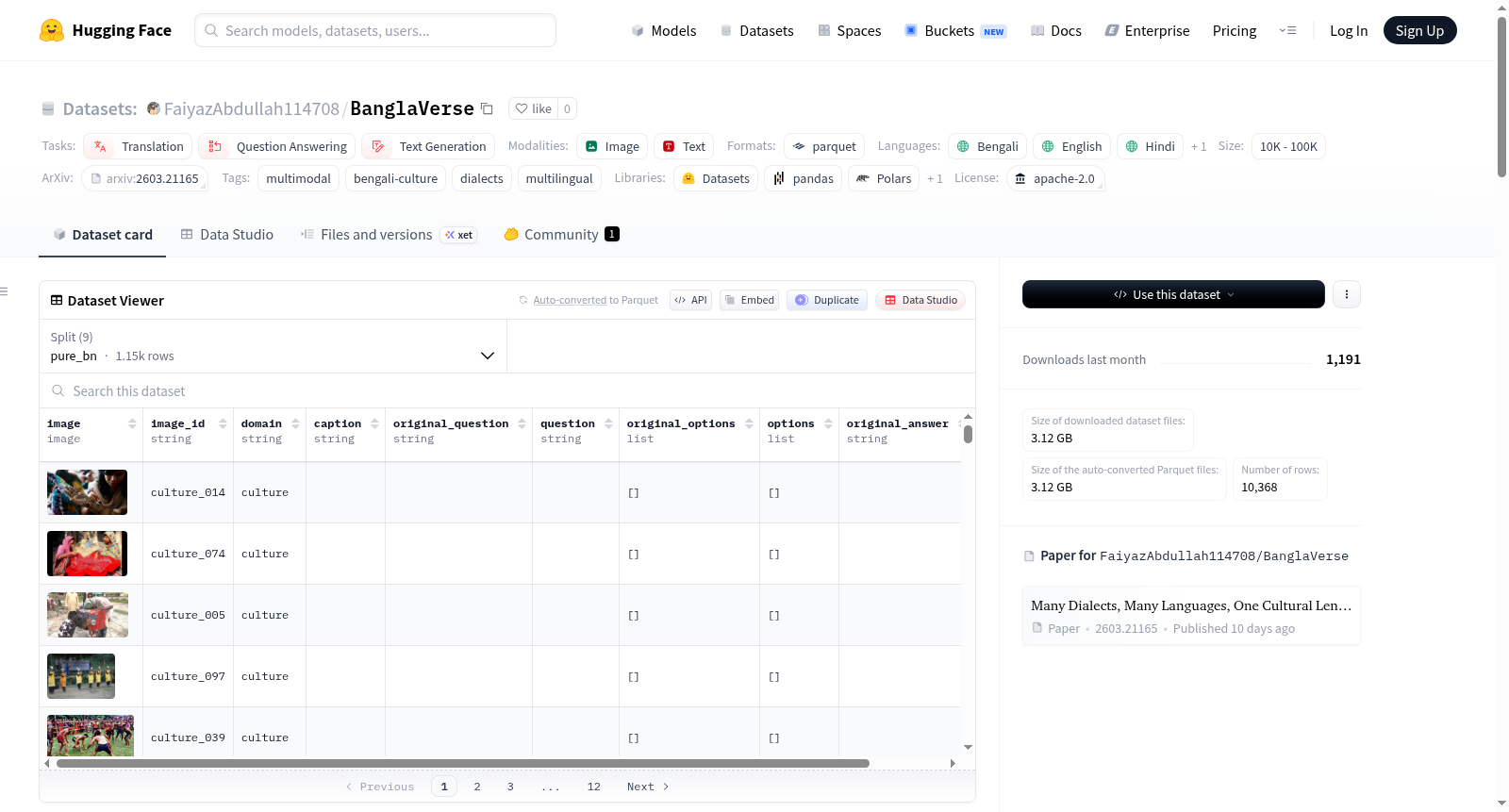Select the 10K - 100K size tag
The width and height of the screenshot is (1509, 812).
pos(1288,146)
